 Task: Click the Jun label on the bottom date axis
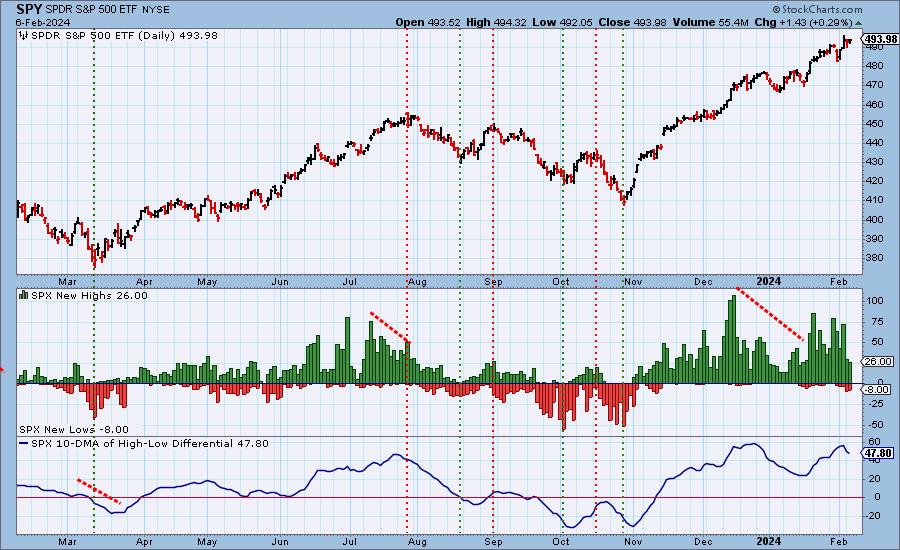[x=280, y=541]
